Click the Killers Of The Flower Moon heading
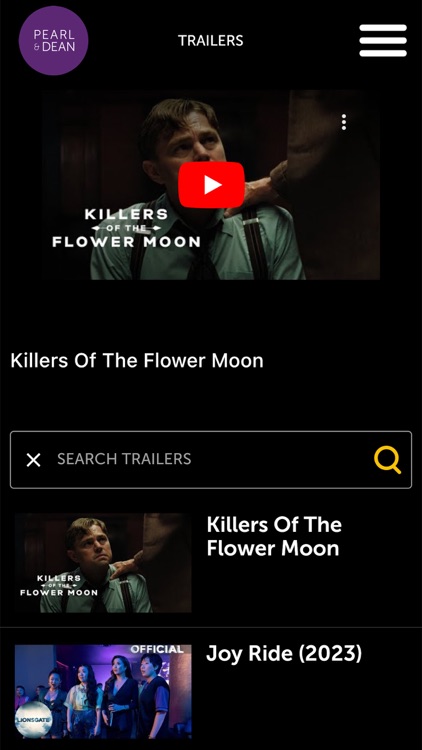Viewport: 422px width, 750px height. point(137,360)
